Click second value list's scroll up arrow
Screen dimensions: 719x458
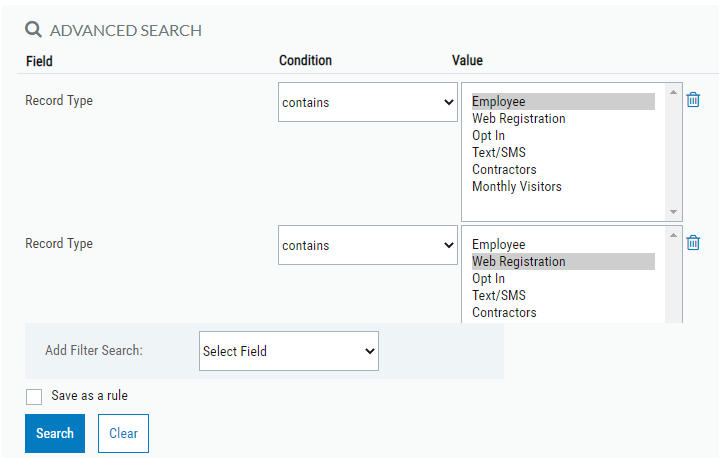click(673, 236)
